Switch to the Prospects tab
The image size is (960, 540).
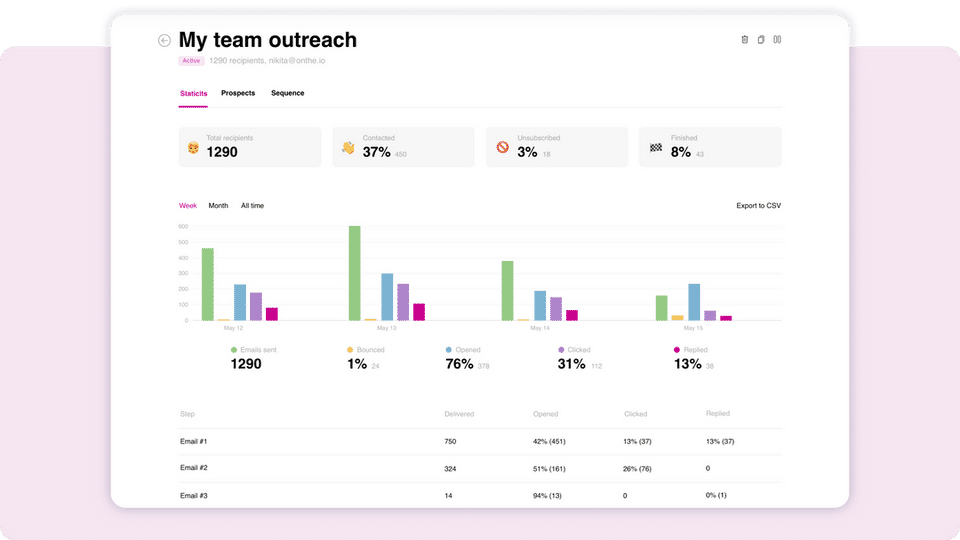coord(238,93)
